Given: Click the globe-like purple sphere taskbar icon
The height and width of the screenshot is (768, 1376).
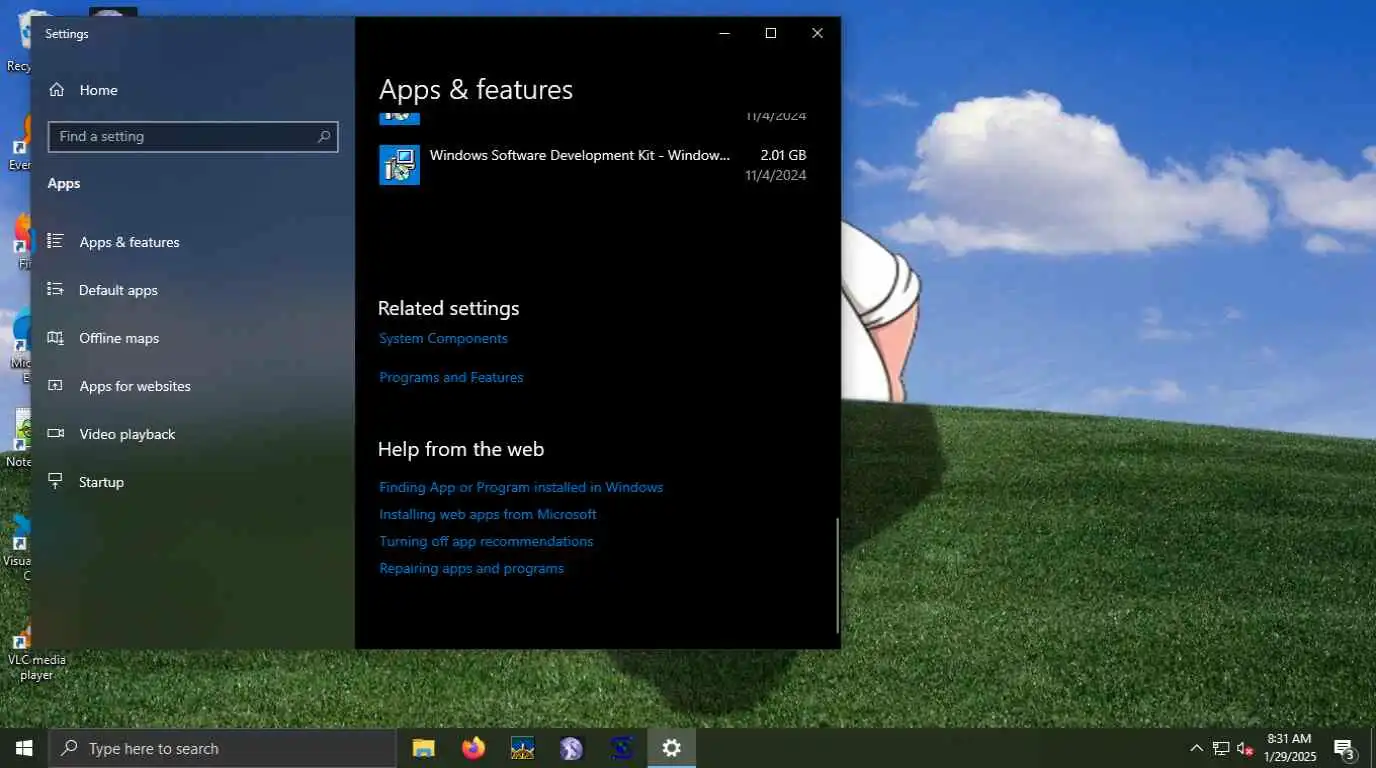Looking at the screenshot, I should click(571, 748).
